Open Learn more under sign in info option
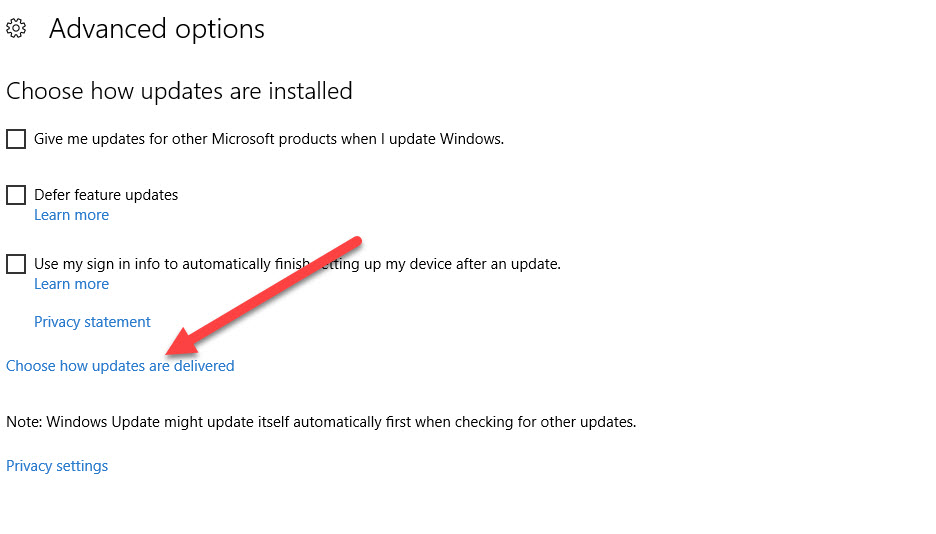Viewport: 936px width, 534px height. pos(71,284)
